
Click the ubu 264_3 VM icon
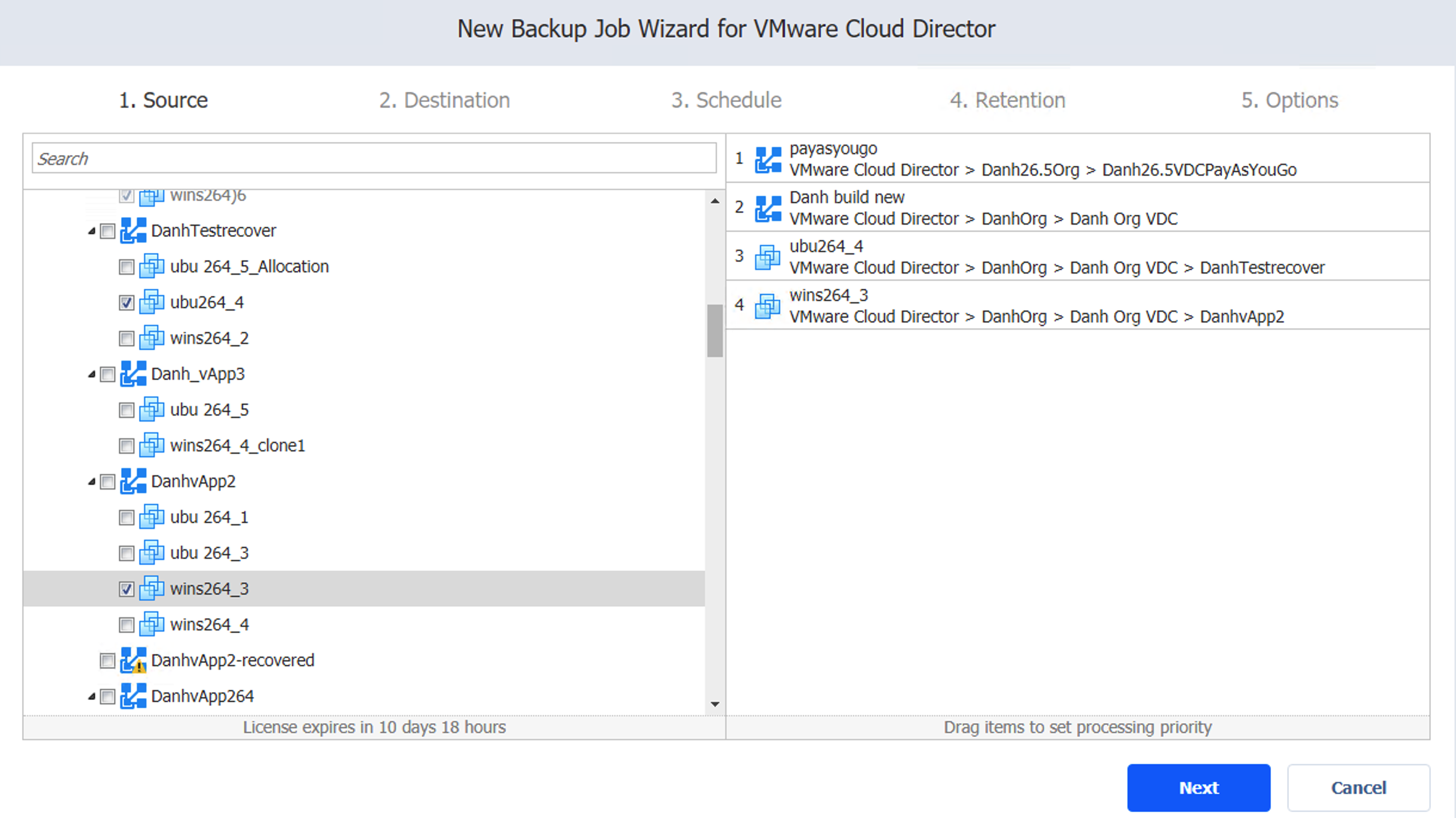[x=152, y=553]
